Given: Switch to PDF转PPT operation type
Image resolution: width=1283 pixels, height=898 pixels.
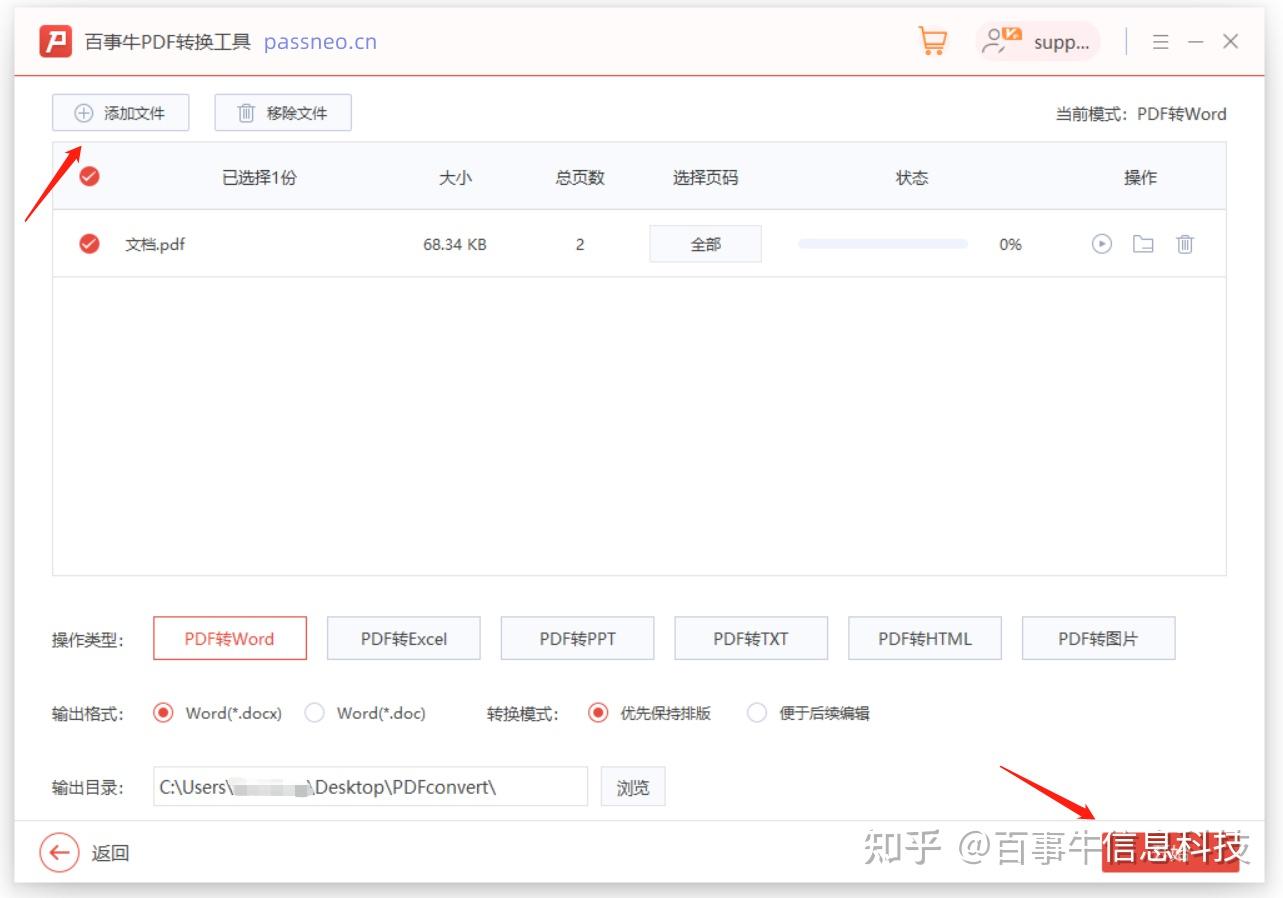Looking at the screenshot, I should pyautogui.click(x=578, y=638).
